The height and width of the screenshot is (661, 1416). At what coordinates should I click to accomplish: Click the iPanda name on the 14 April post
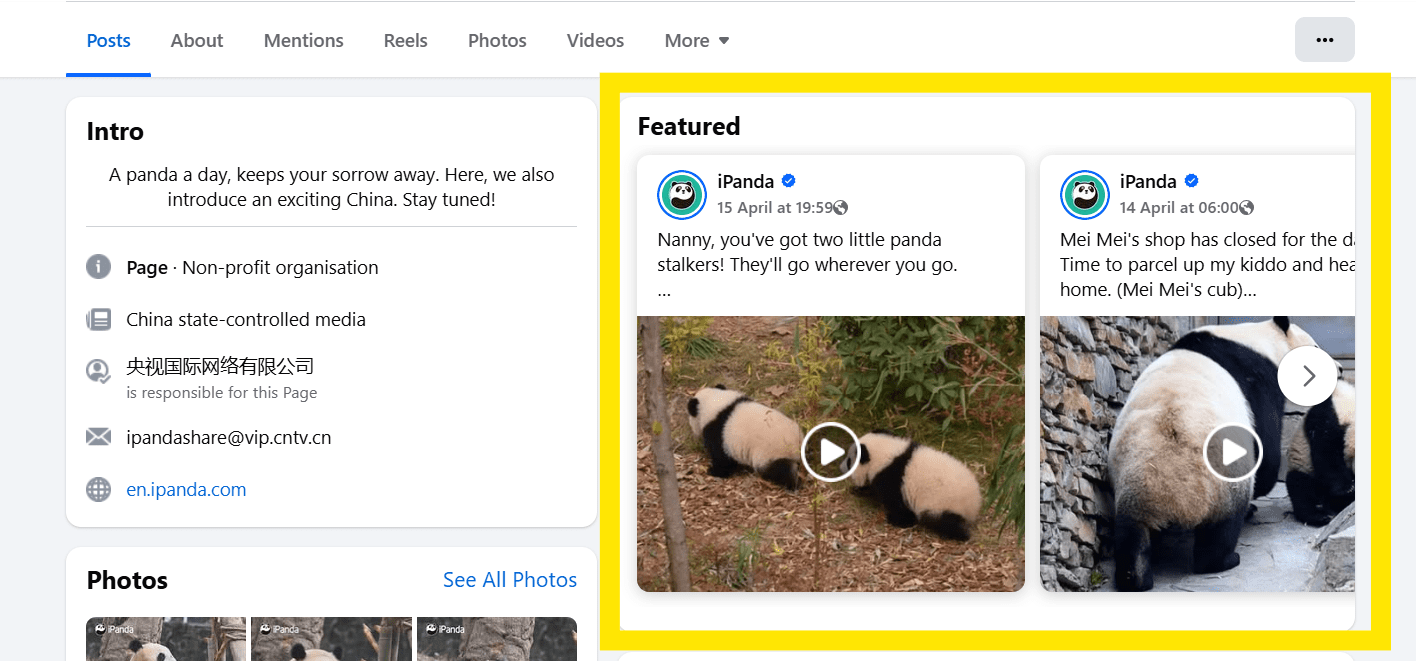[1149, 181]
